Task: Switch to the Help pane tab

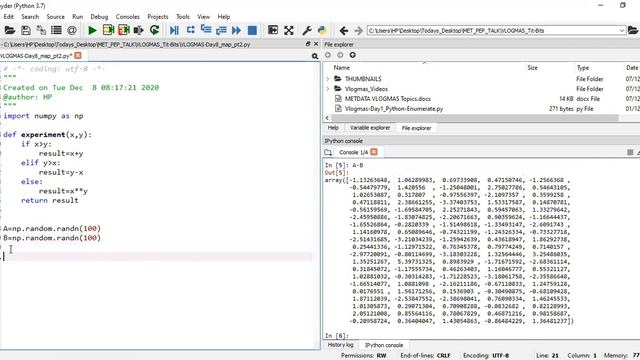Action: click(x=333, y=128)
